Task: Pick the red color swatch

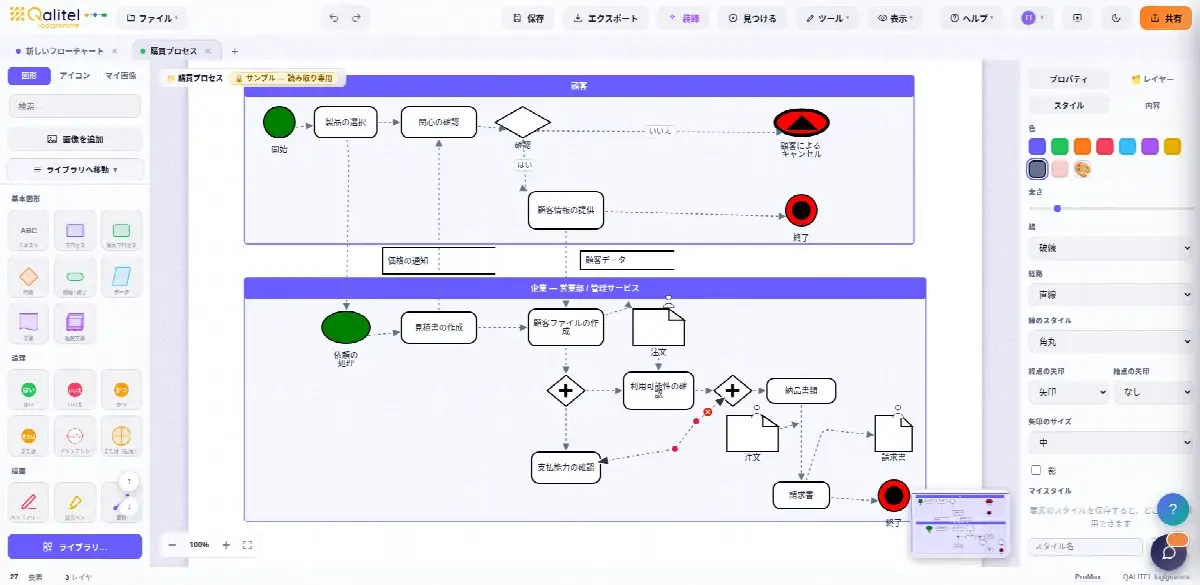Action: pos(1105,147)
